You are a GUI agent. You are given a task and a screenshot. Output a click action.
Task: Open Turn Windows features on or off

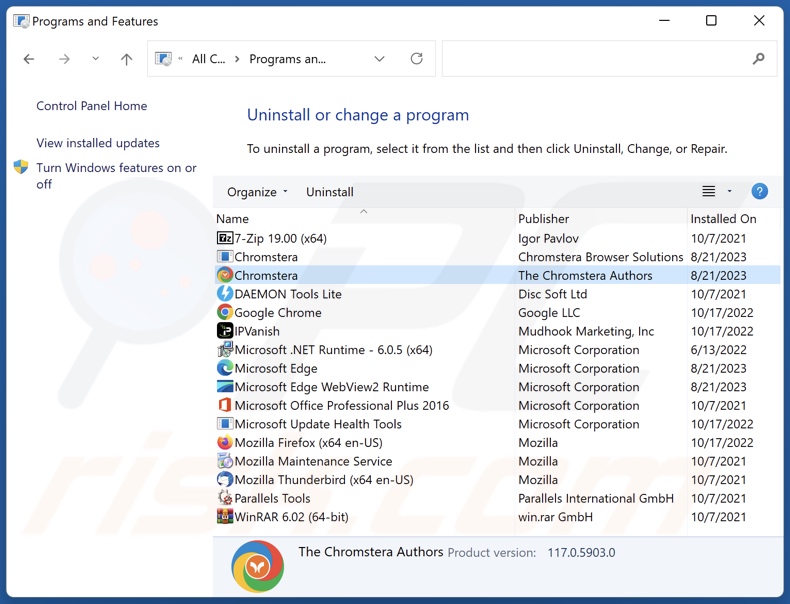[116, 176]
